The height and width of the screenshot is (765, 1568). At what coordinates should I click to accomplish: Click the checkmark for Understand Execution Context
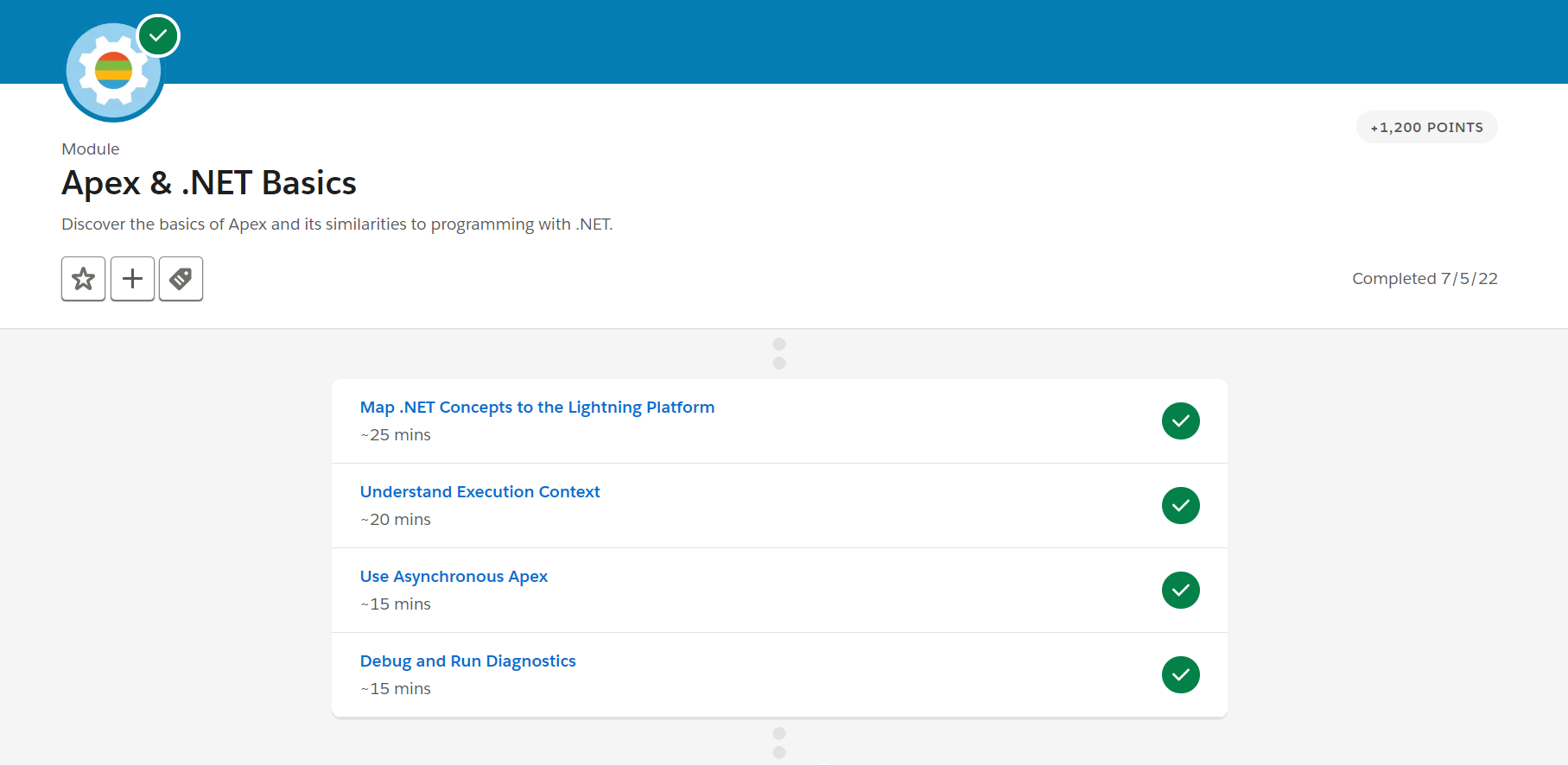[1181, 506]
